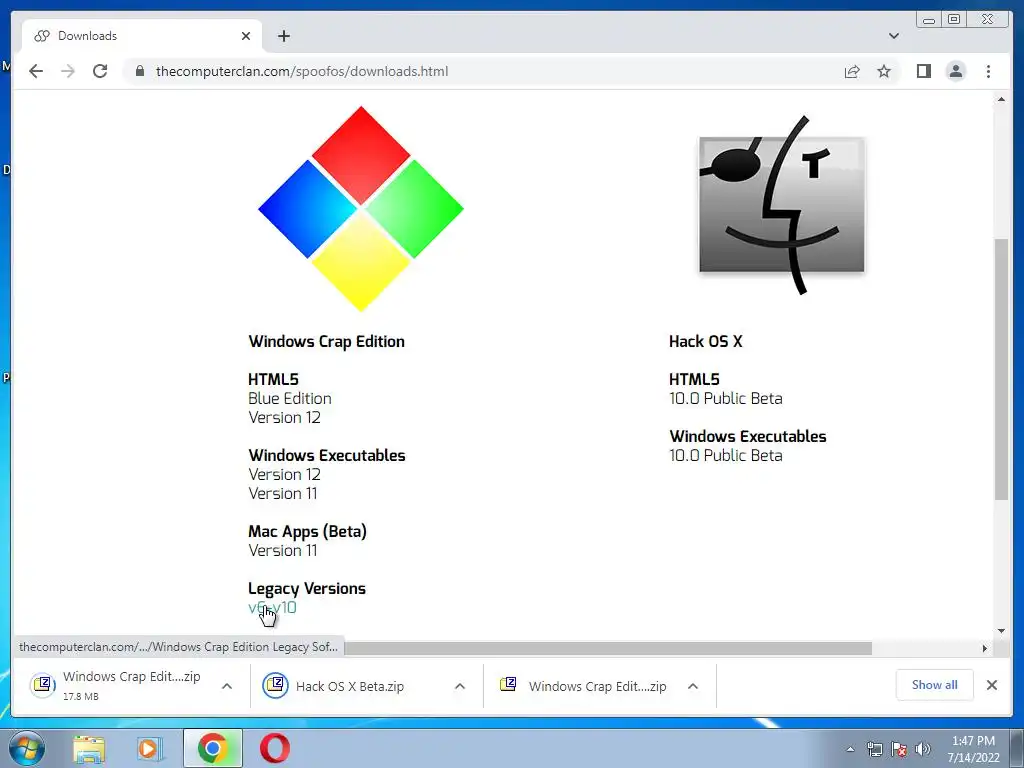Expand options for Hack OS X Beta.zip
The image size is (1024, 768).
[x=460, y=686]
